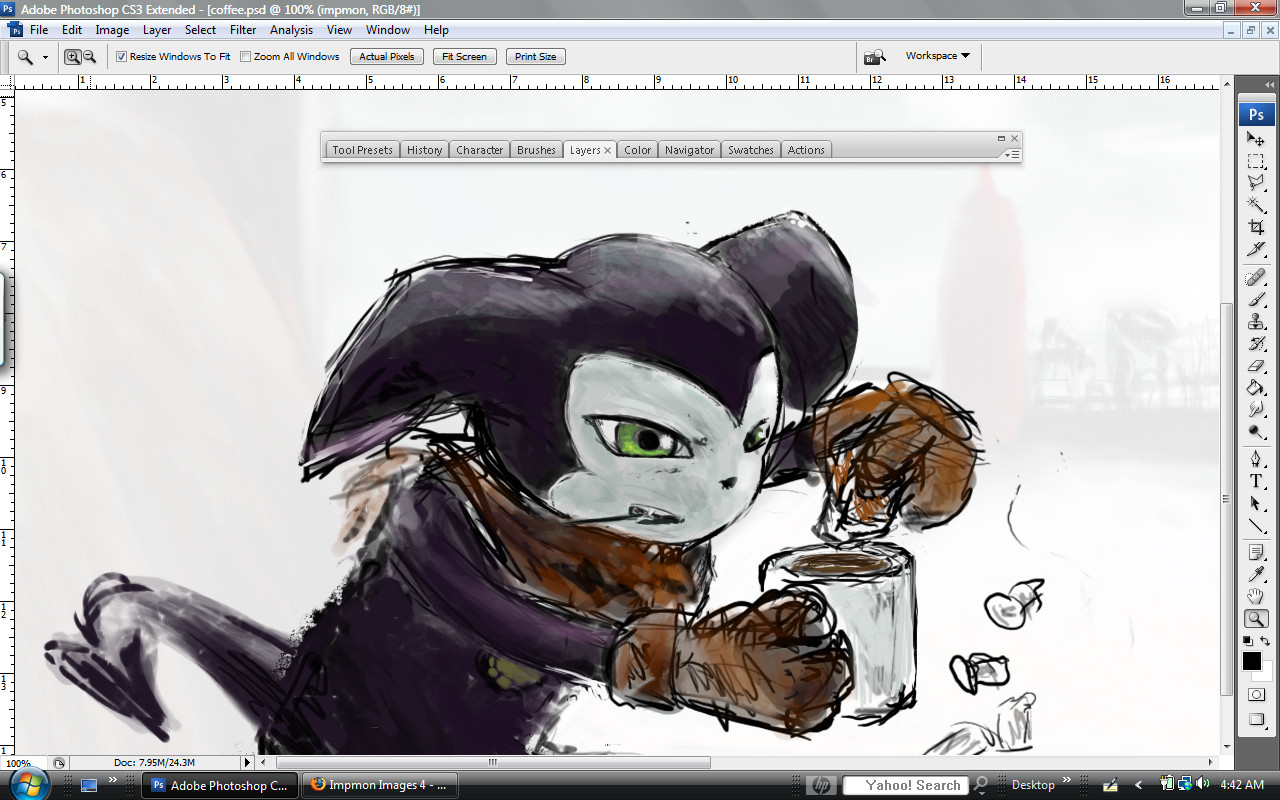Select the Dodge tool
The image size is (1280, 800).
(1256, 432)
